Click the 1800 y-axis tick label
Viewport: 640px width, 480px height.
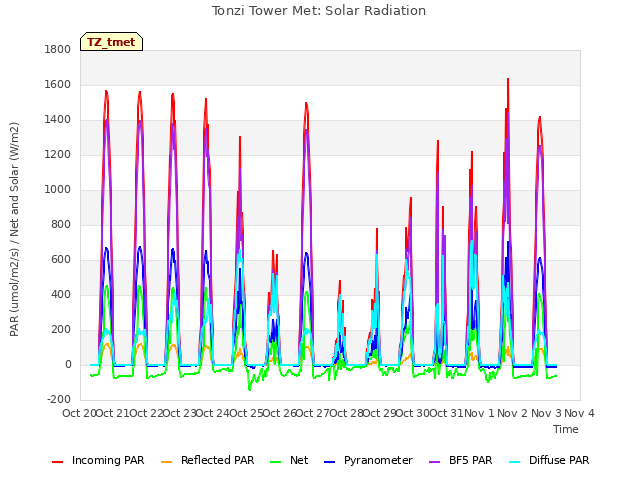[x=58, y=49]
